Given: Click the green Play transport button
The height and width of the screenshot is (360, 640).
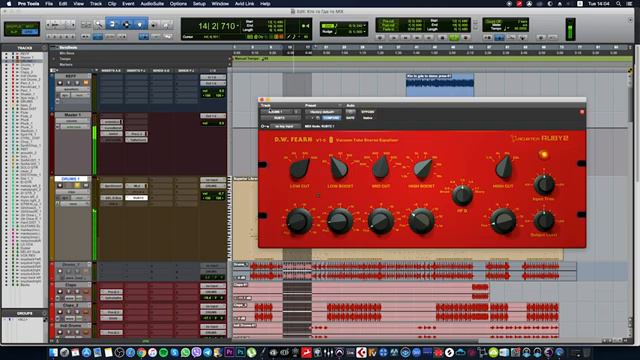Looking at the screenshot, I should tap(453, 38).
